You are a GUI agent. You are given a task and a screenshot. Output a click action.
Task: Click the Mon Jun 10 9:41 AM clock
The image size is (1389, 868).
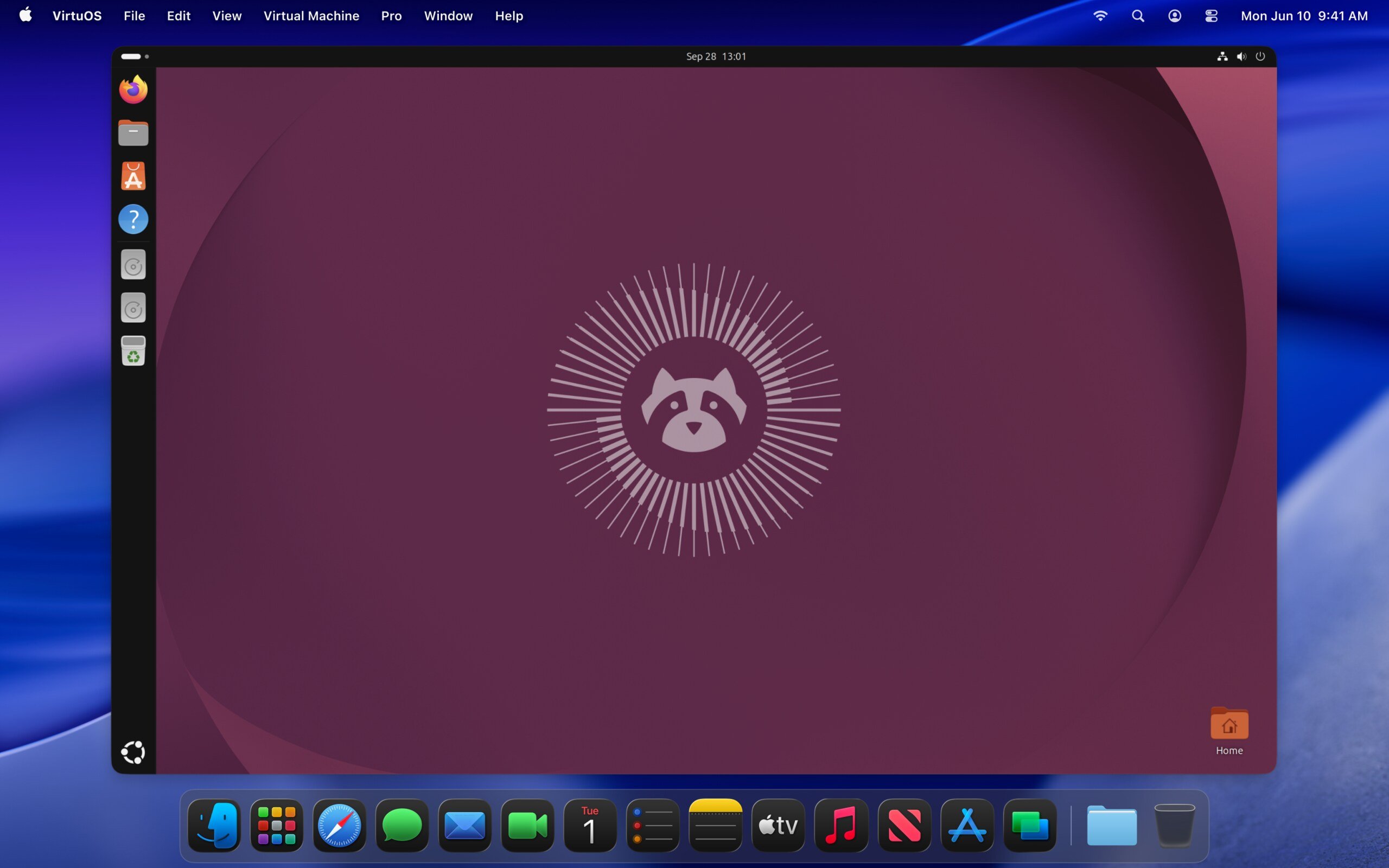tap(1304, 16)
